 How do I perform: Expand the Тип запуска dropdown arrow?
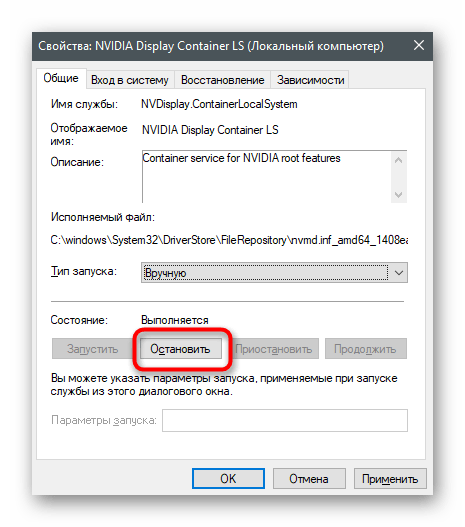398,273
